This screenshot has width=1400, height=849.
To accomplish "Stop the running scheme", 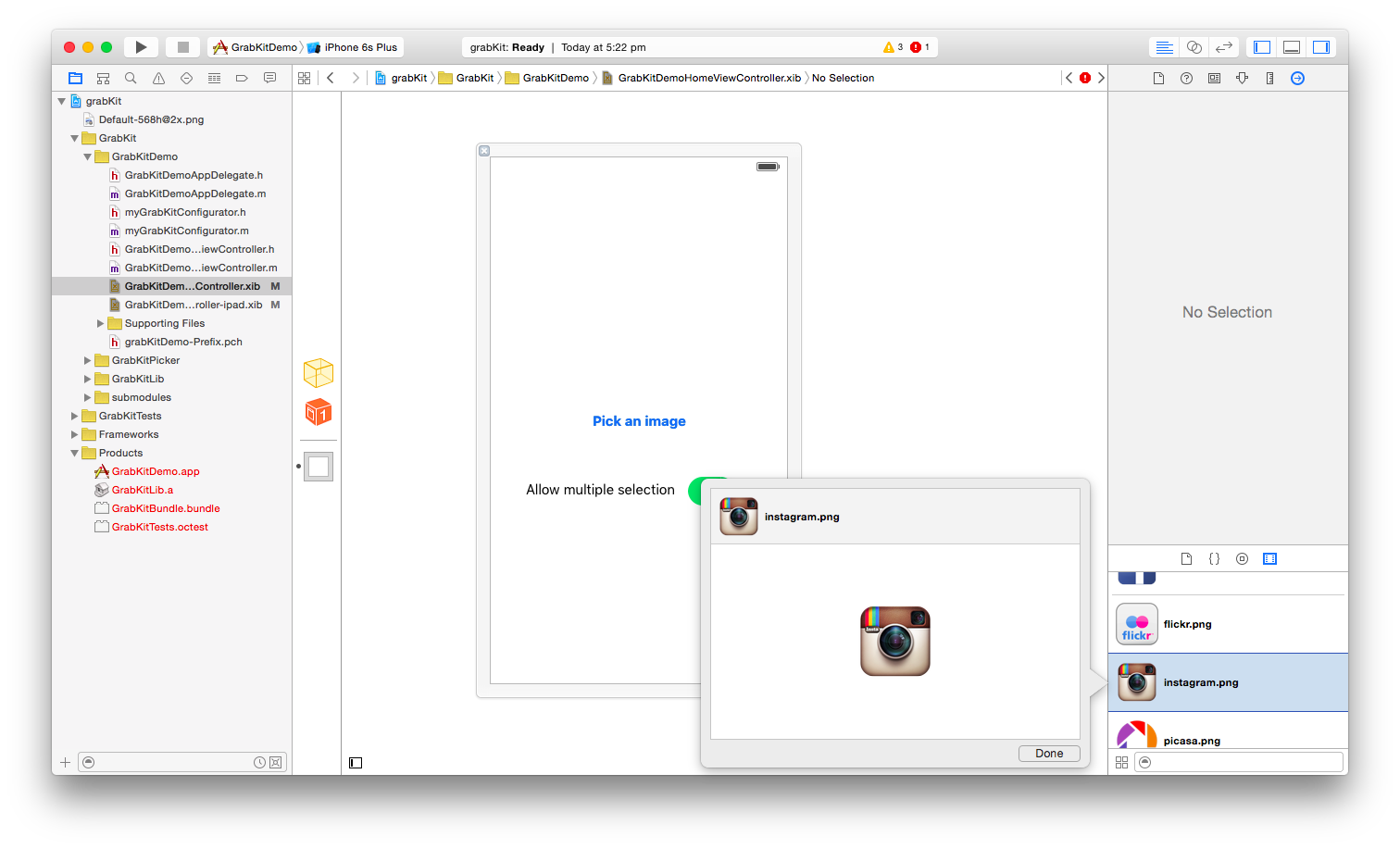I will tap(183, 47).
